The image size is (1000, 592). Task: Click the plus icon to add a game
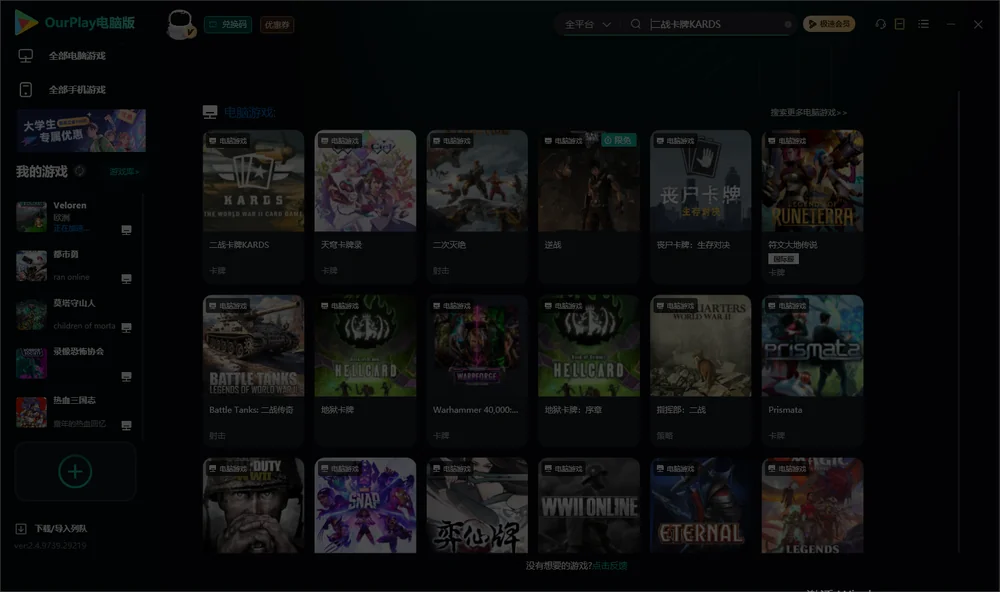click(x=75, y=471)
